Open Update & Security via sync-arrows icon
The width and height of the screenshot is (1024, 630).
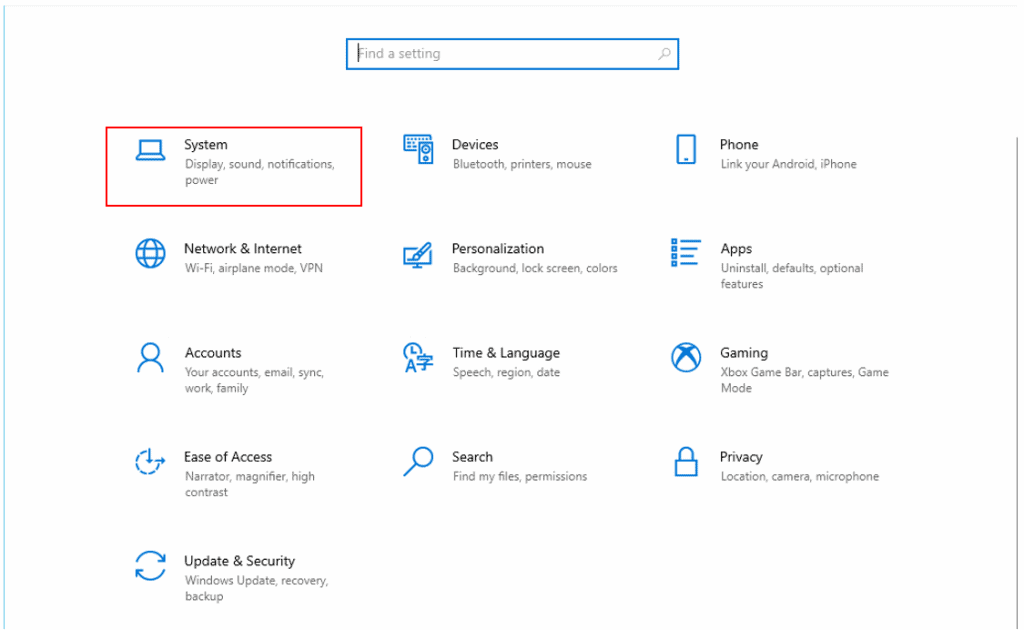click(150, 565)
